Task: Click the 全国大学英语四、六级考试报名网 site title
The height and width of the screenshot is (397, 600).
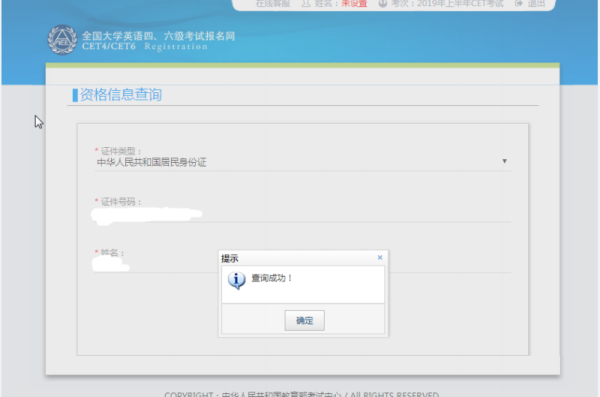Action: tap(158, 36)
